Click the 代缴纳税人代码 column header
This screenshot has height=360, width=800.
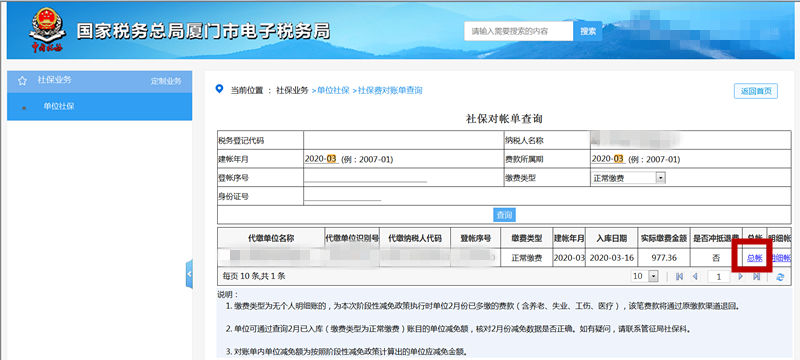[x=415, y=238]
